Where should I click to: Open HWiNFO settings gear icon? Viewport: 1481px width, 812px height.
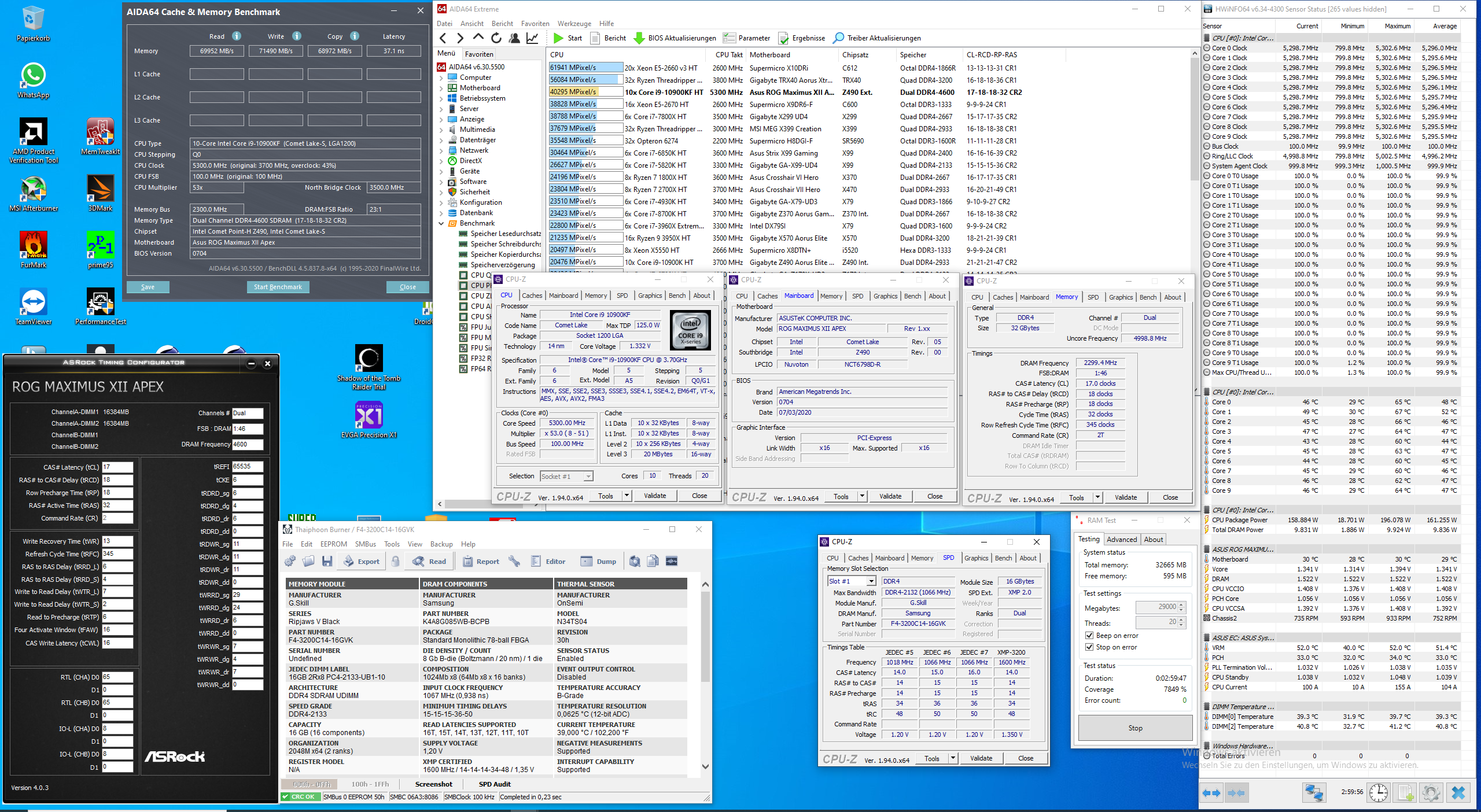1431,792
